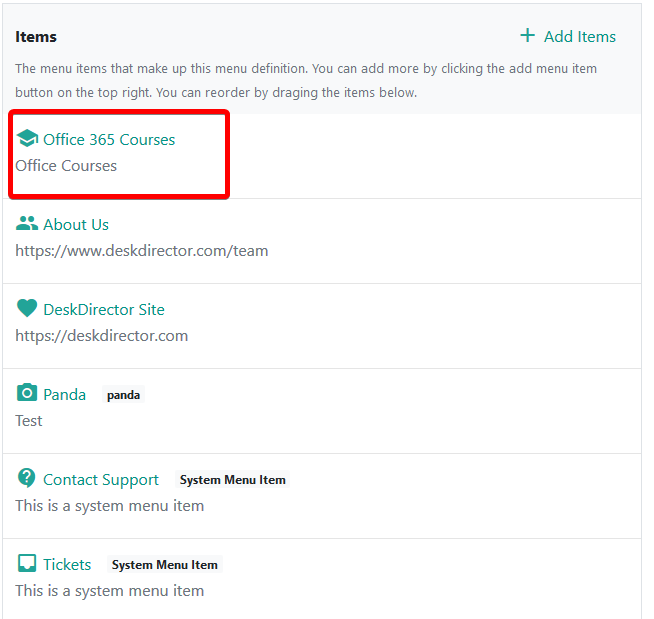Click the question mark icon for Contact Support

27,478
